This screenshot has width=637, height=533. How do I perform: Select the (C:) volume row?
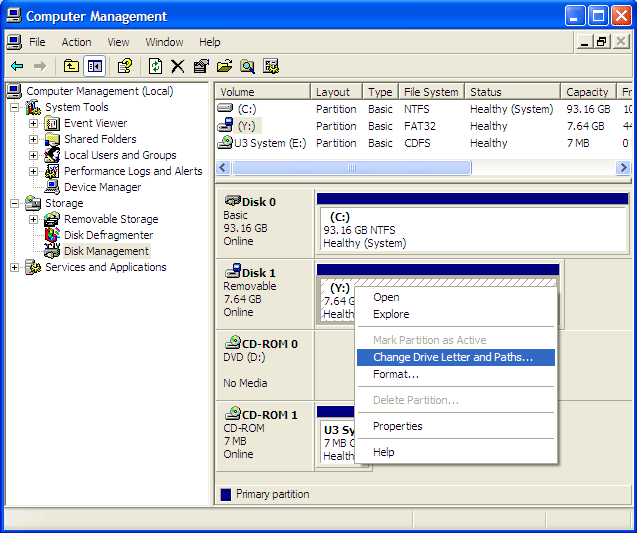pyautogui.click(x=423, y=109)
